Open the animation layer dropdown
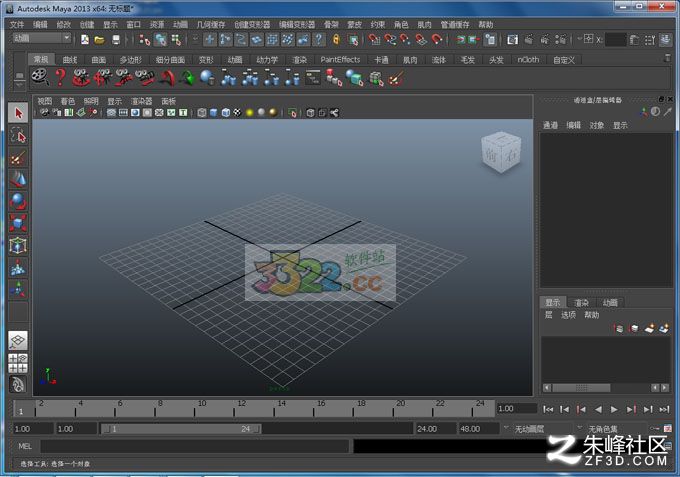The width and height of the screenshot is (680, 477). pos(505,428)
